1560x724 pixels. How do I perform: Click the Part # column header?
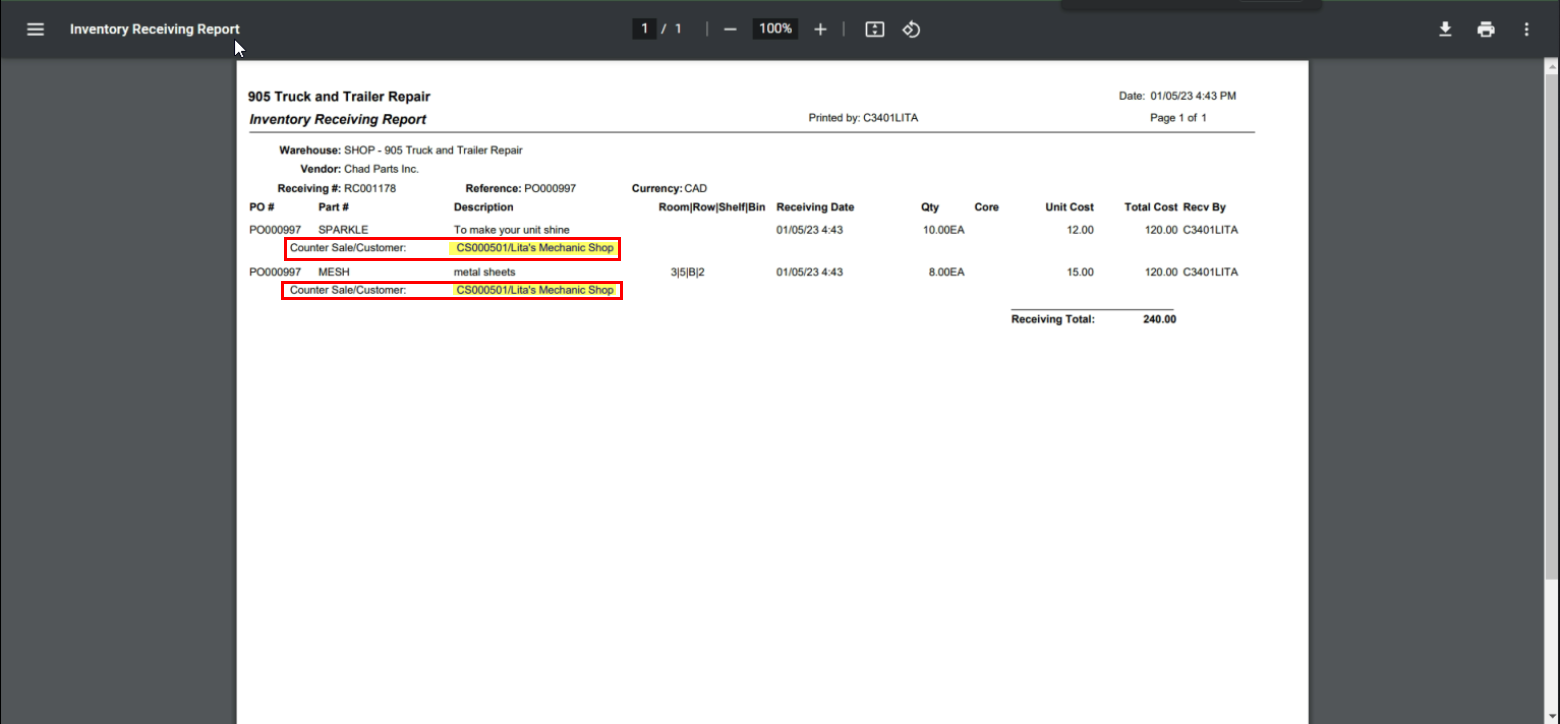(x=334, y=207)
